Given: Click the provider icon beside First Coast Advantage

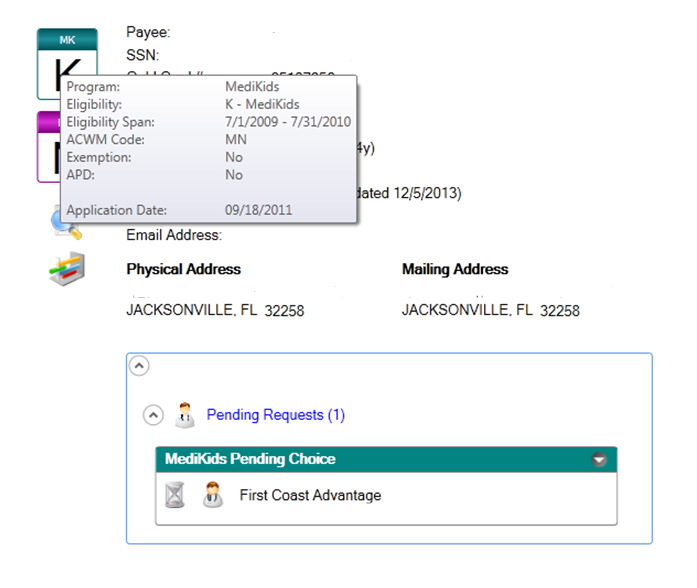Looking at the screenshot, I should pyautogui.click(x=212, y=495).
